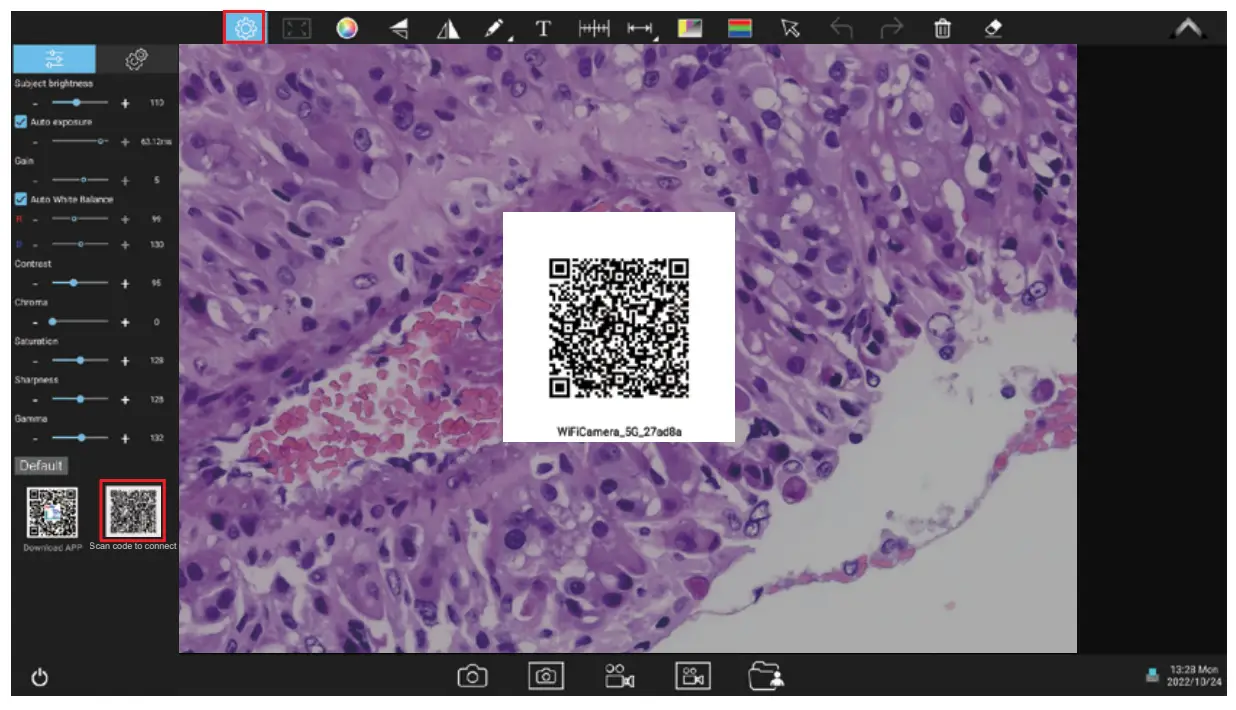Toggle Auto exposure checkbox

pyautogui.click(x=20, y=121)
